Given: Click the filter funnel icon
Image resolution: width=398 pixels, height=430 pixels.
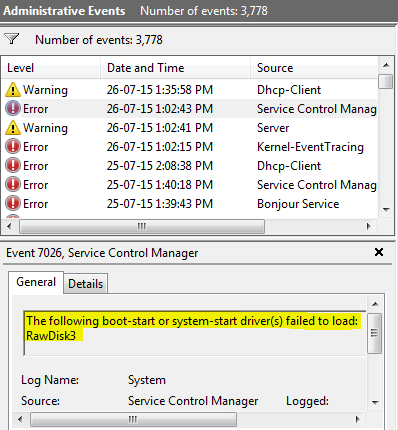Looking at the screenshot, I should point(12,39).
